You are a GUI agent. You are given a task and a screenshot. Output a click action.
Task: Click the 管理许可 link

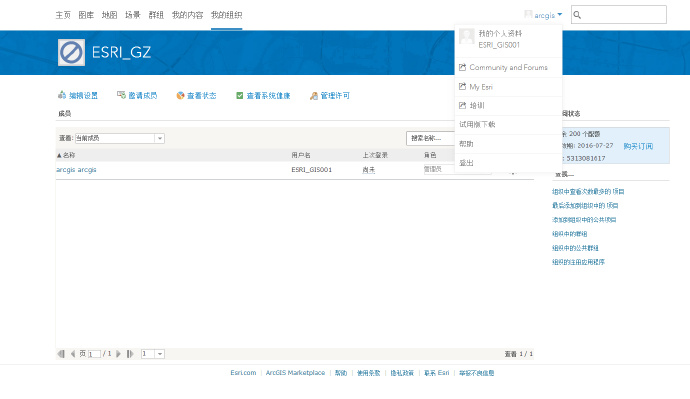click(335, 95)
